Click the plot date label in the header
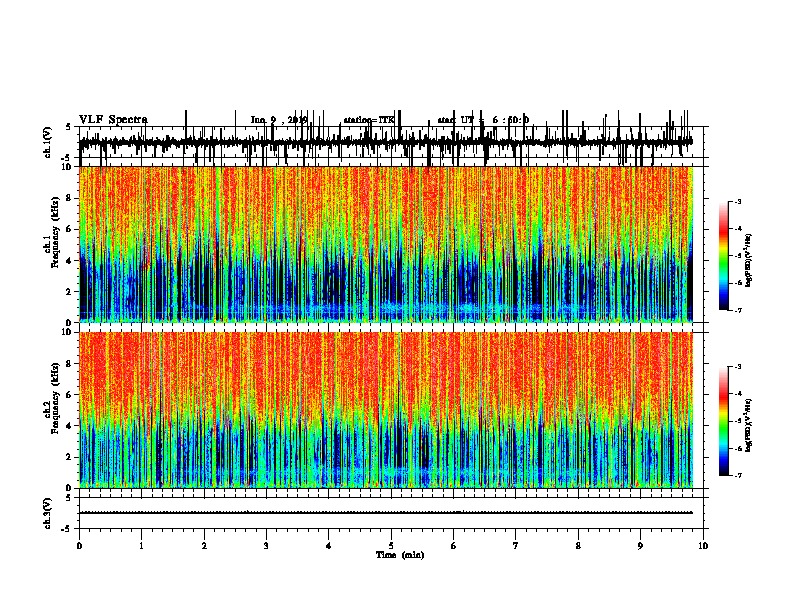792x612 pixels. [279, 120]
